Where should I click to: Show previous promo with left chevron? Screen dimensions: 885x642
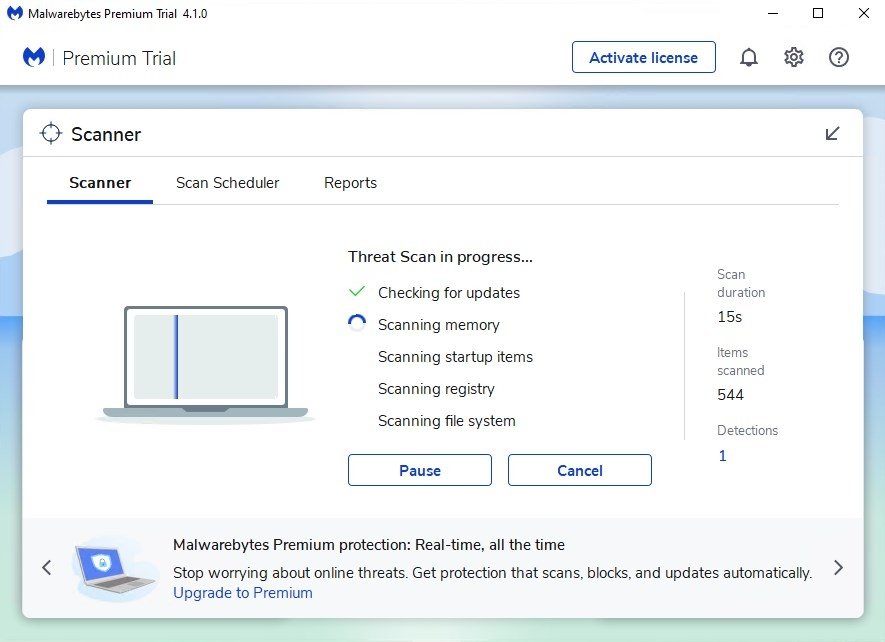tap(47, 568)
